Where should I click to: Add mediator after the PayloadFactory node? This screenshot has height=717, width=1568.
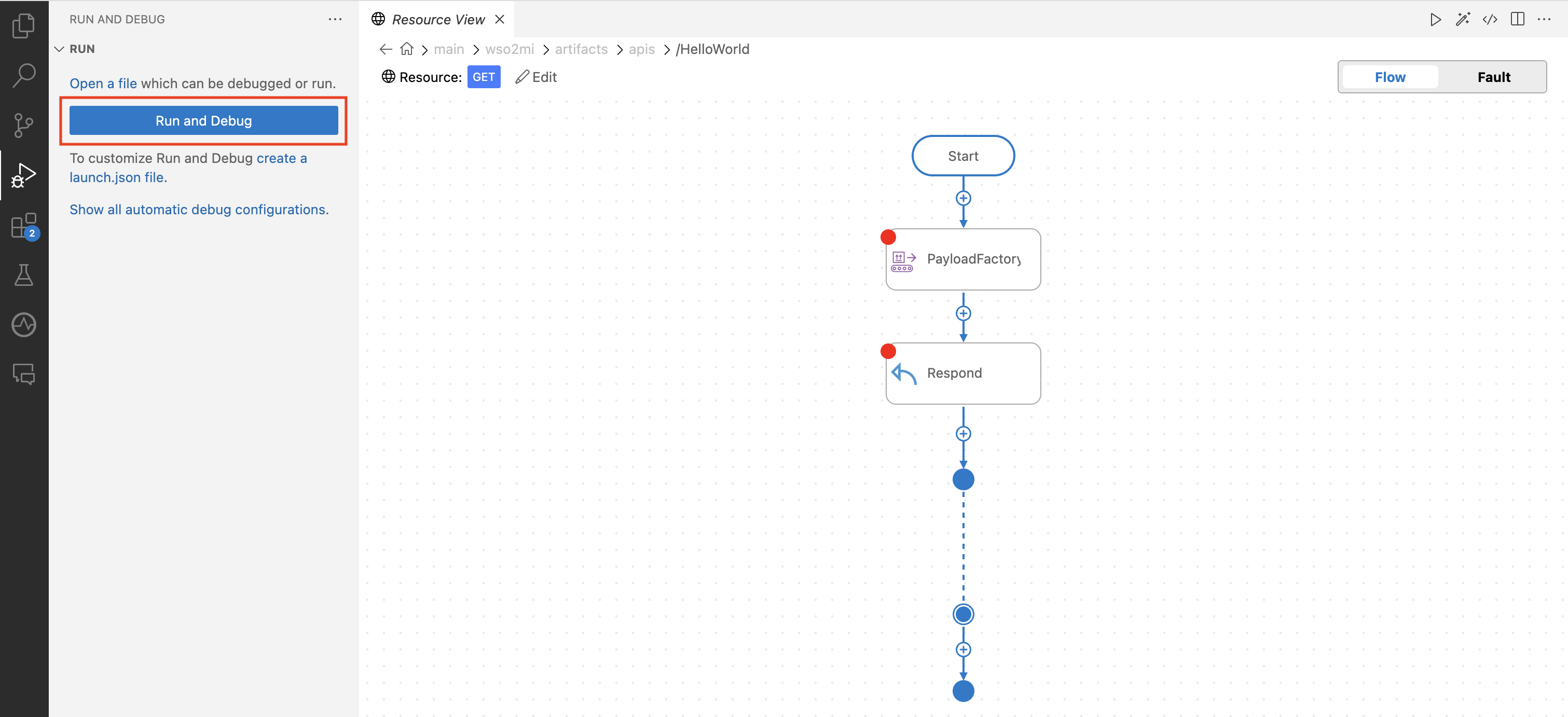pos(963,313)
